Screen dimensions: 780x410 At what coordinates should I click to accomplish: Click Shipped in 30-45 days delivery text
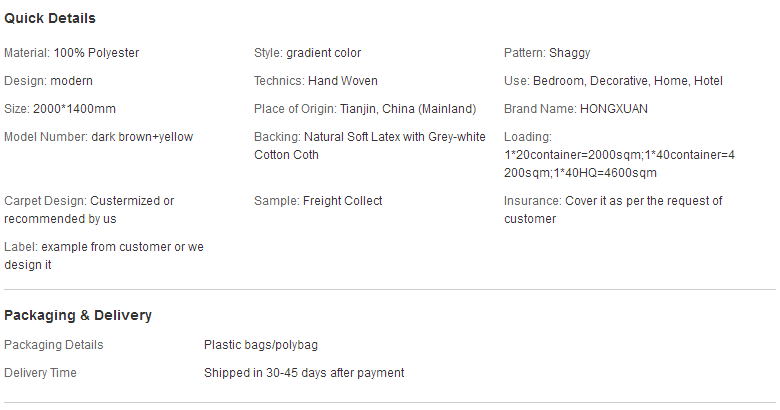pos(304,373)
